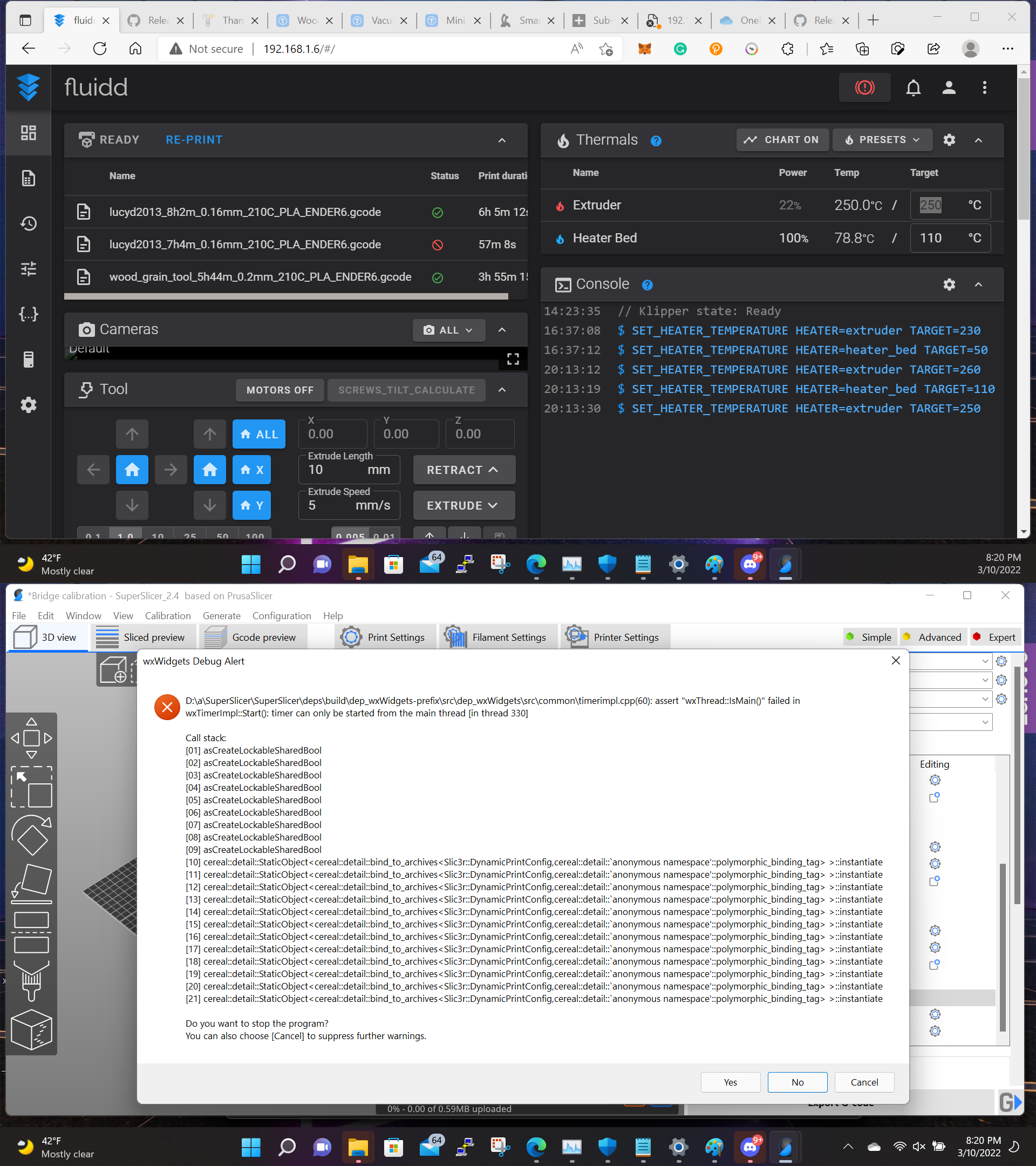Select the Place on face tool

tap(31, 882)
